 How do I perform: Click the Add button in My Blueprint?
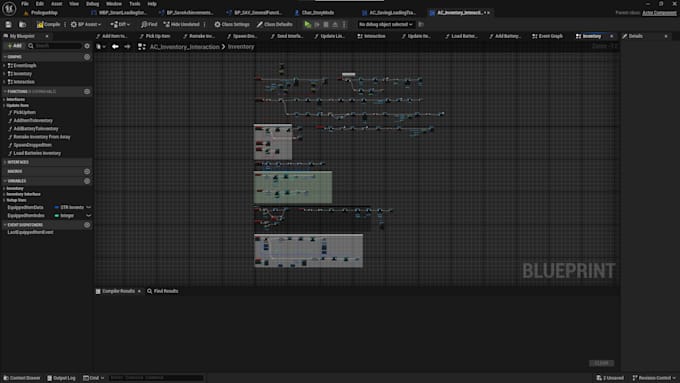click(x=14, y=46)
